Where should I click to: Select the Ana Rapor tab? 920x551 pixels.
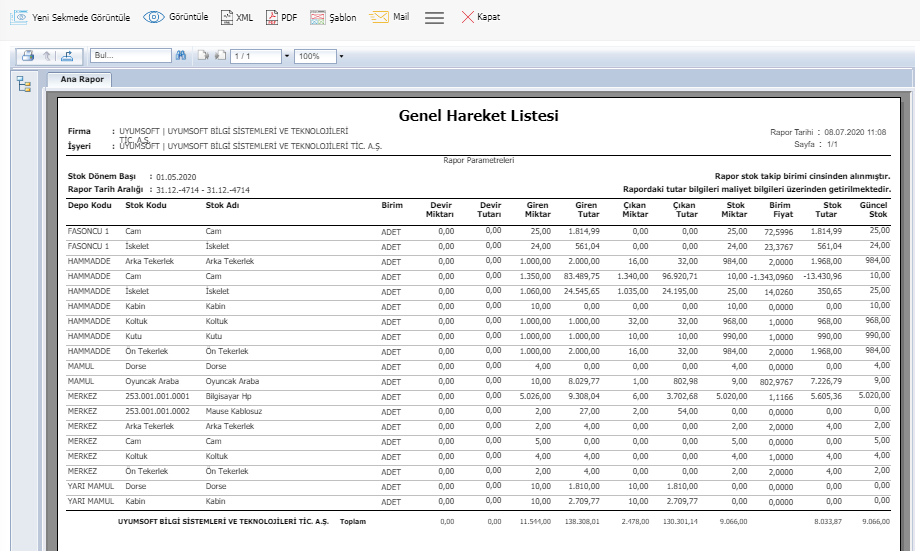84,79
